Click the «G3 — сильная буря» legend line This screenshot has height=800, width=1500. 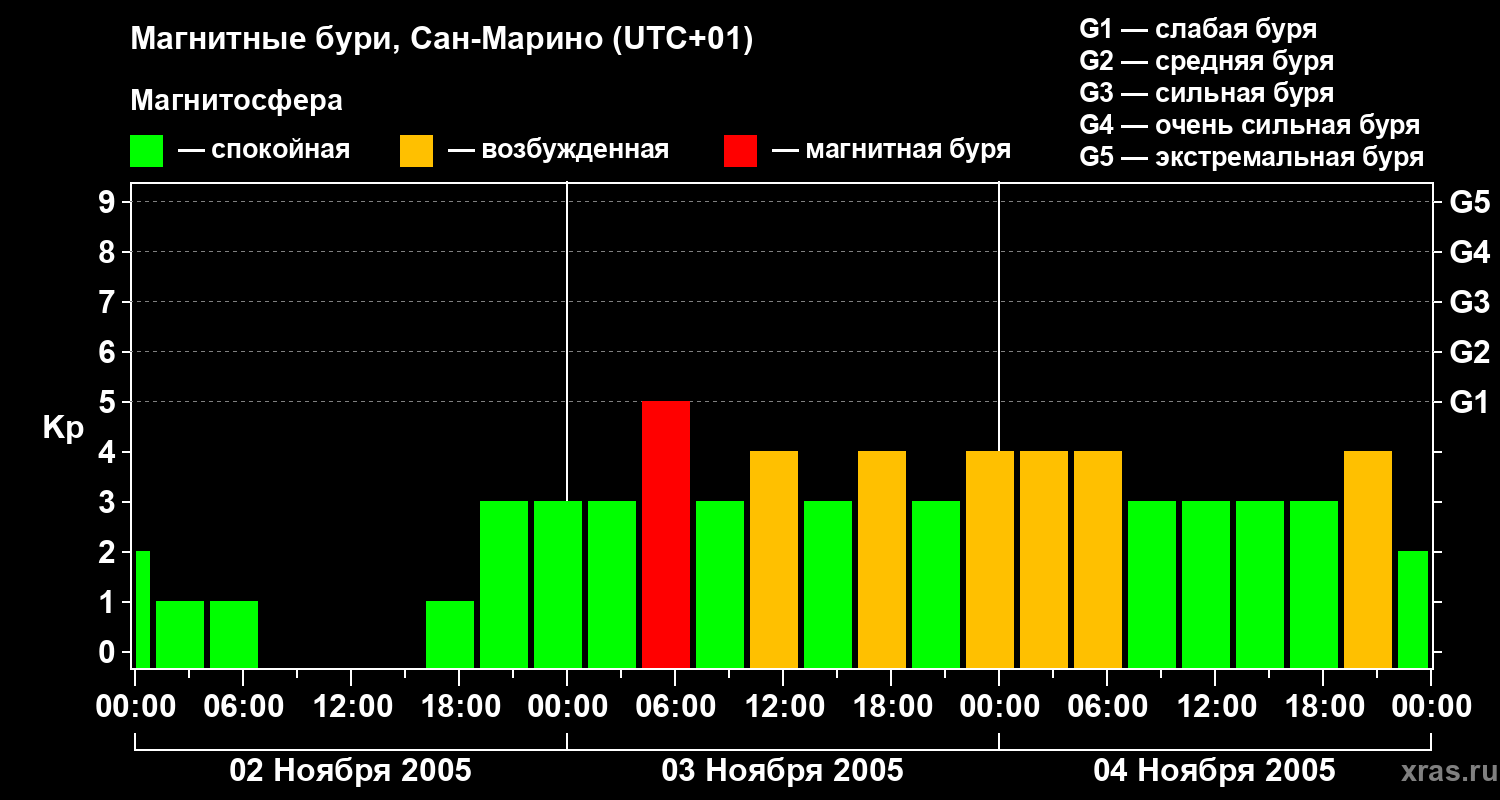[1206, 93]
